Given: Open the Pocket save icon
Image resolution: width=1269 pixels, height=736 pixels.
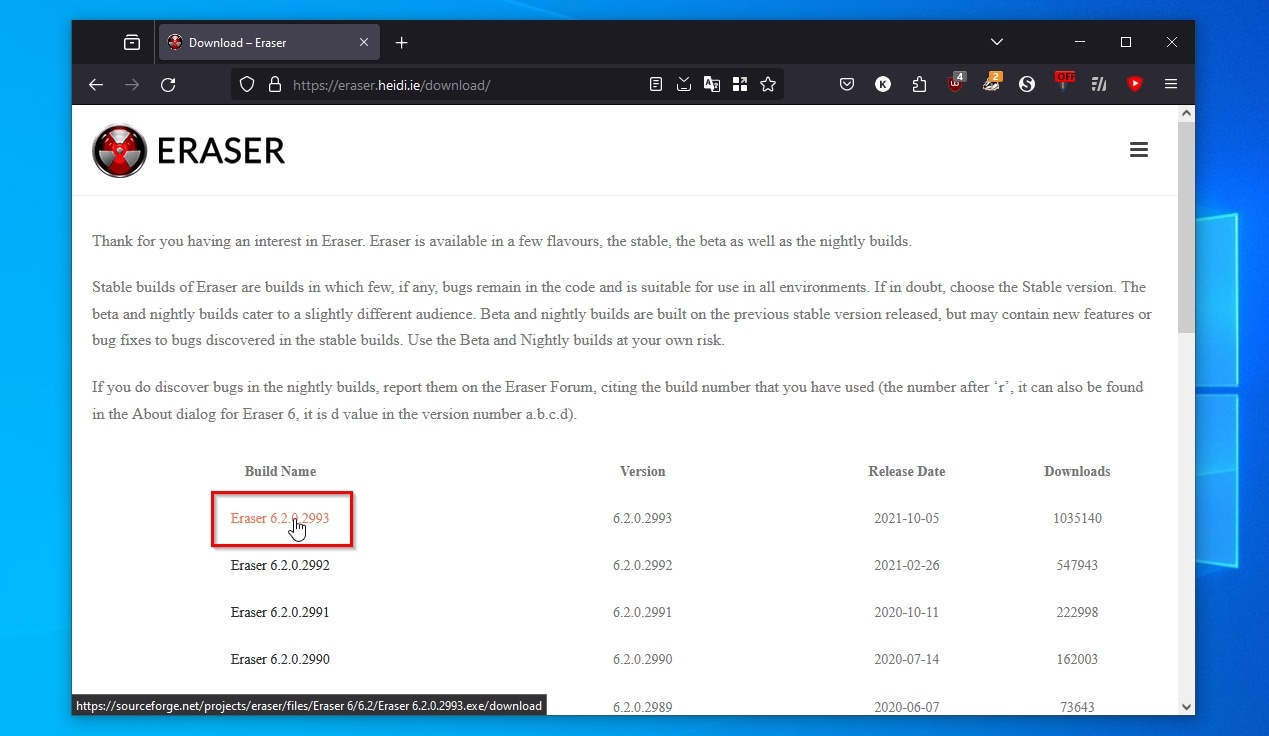Looking at the screenshot, I should [x=847, y=85].
